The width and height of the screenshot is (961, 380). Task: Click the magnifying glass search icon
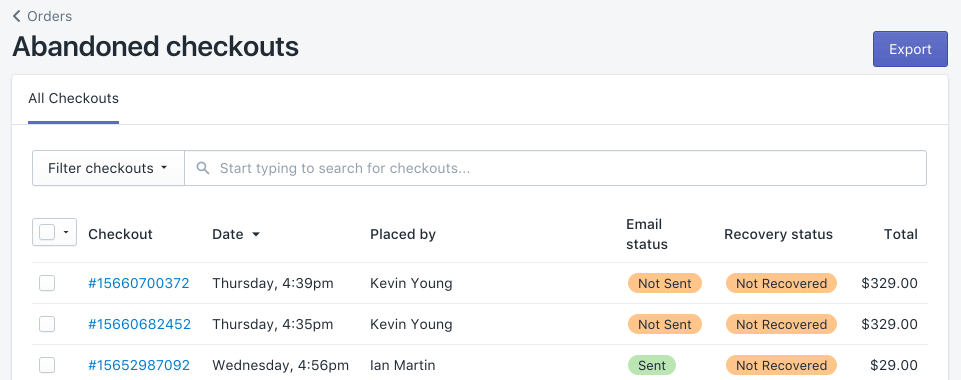point(203,168)
